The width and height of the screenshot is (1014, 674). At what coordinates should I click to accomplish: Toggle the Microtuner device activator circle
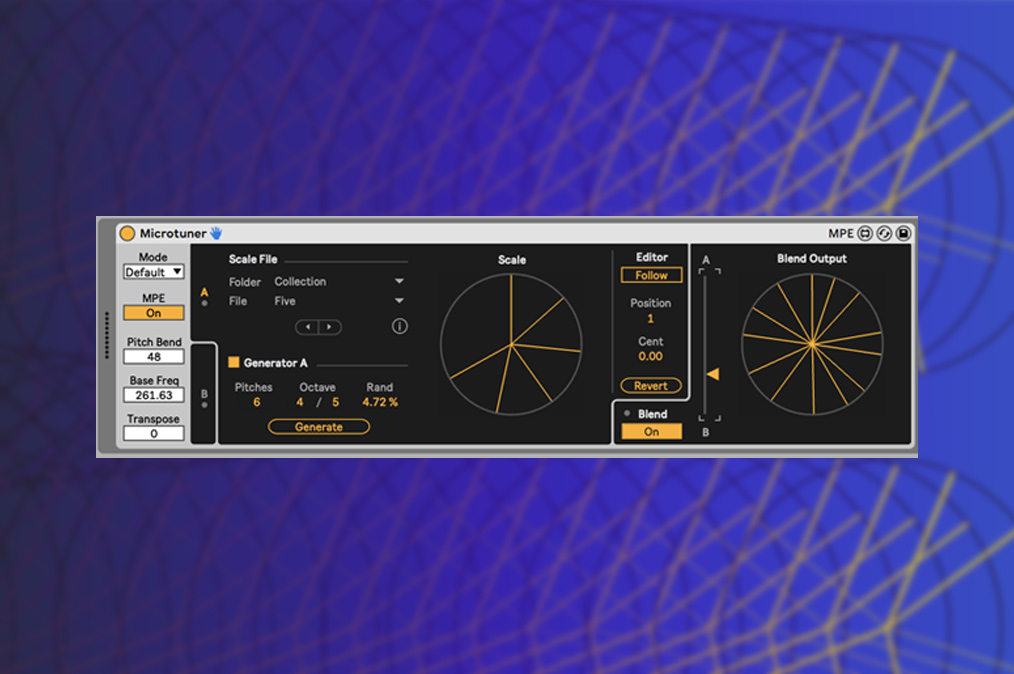click(127, 233)
